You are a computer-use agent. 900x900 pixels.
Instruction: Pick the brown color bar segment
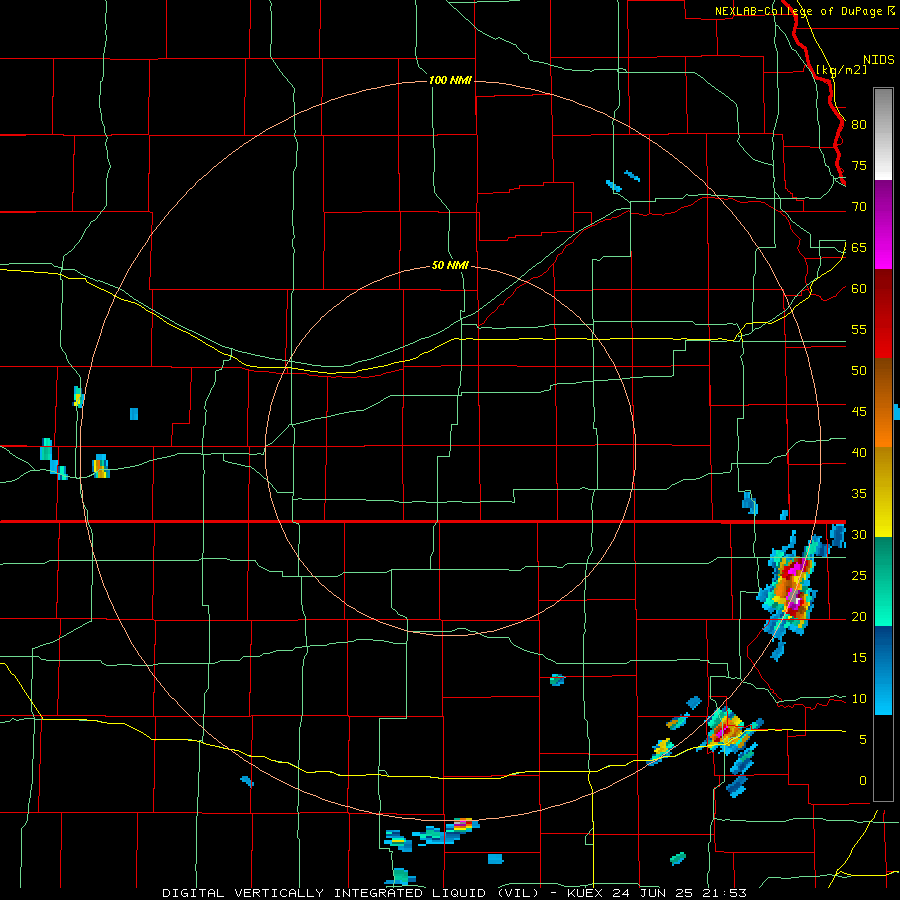point(883,381)
